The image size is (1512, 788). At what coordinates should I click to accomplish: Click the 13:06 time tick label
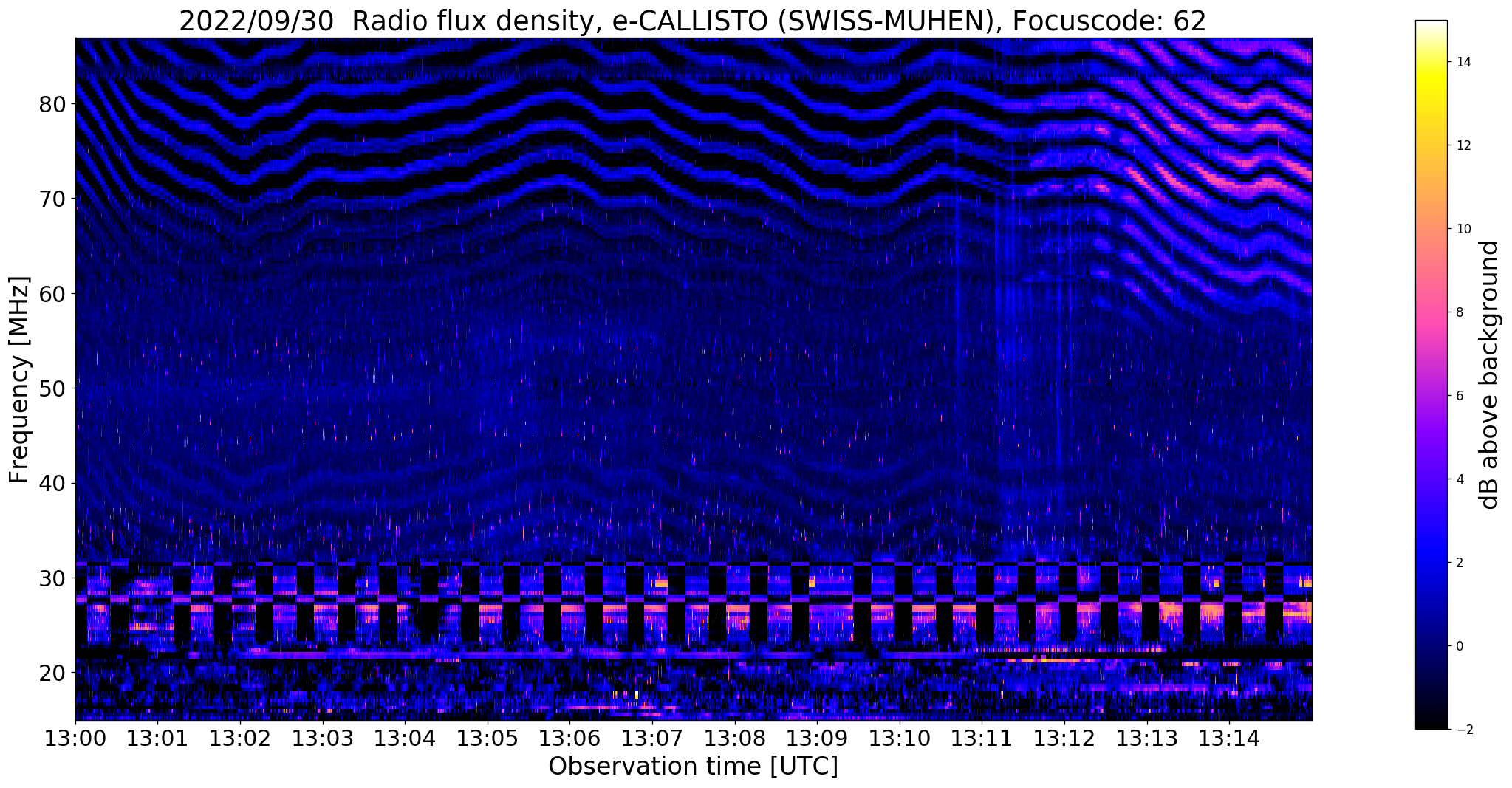point(569,738)
